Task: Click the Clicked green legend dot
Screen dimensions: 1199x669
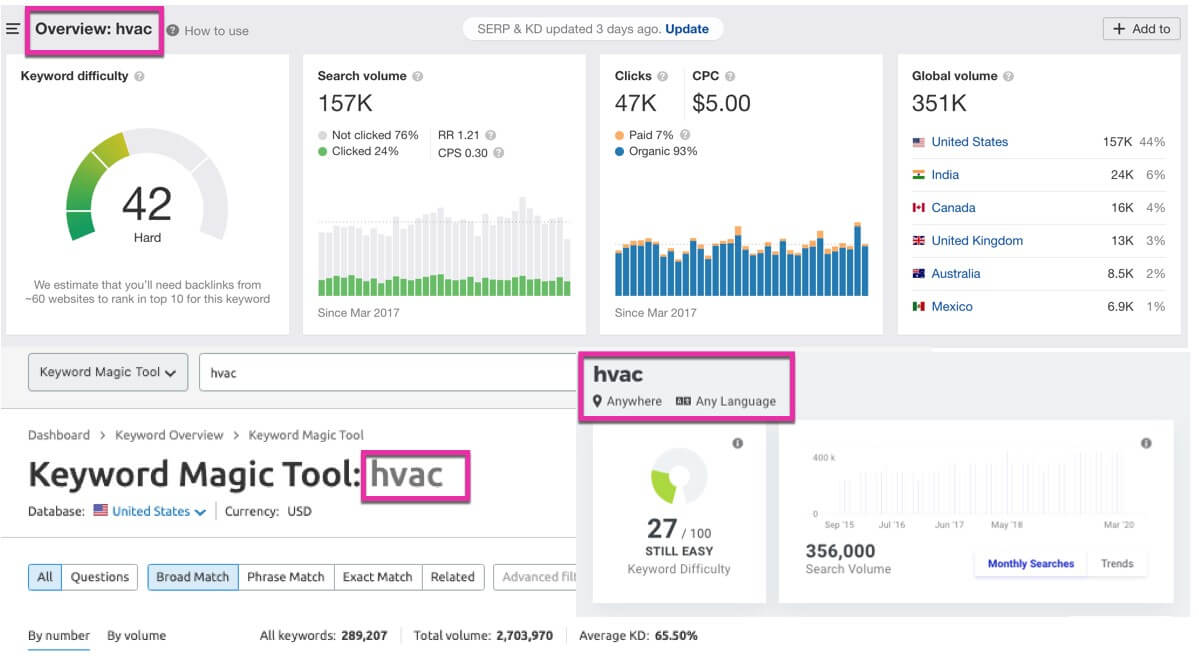Action: coord(322,151)
